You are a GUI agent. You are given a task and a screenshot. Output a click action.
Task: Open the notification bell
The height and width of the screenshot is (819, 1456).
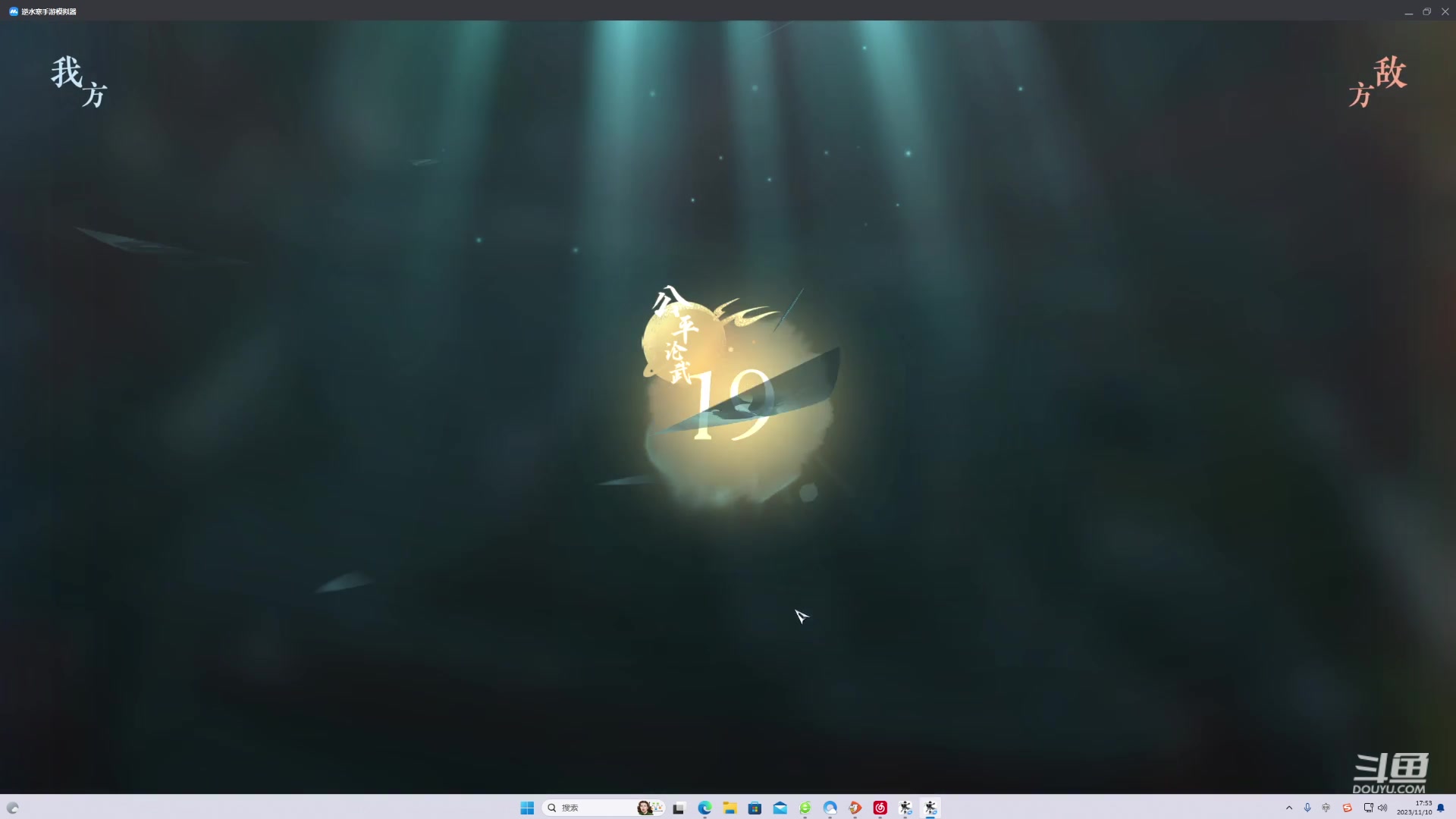pos(1441,808)
